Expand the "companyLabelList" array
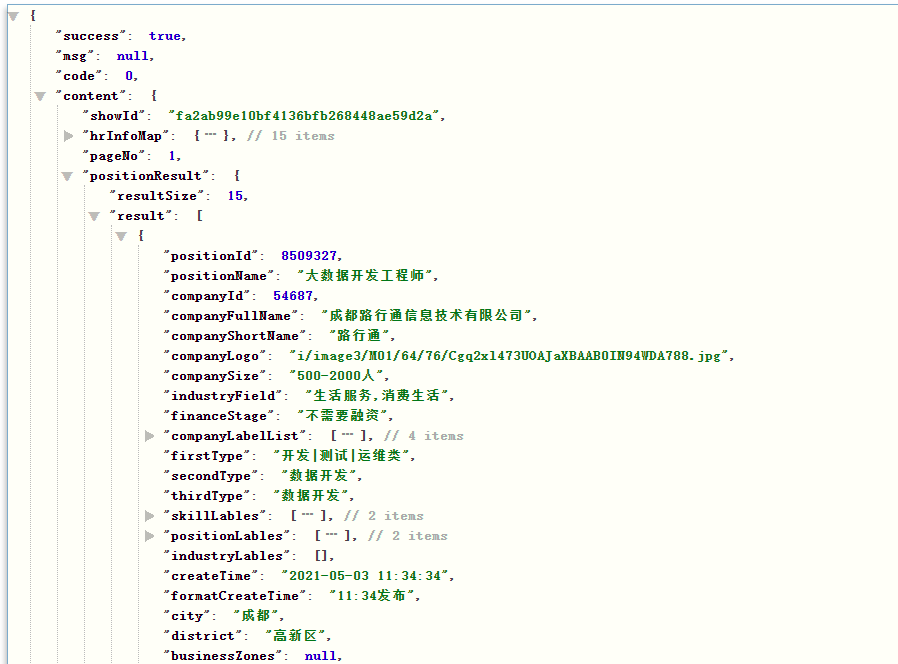 (149, 436)
